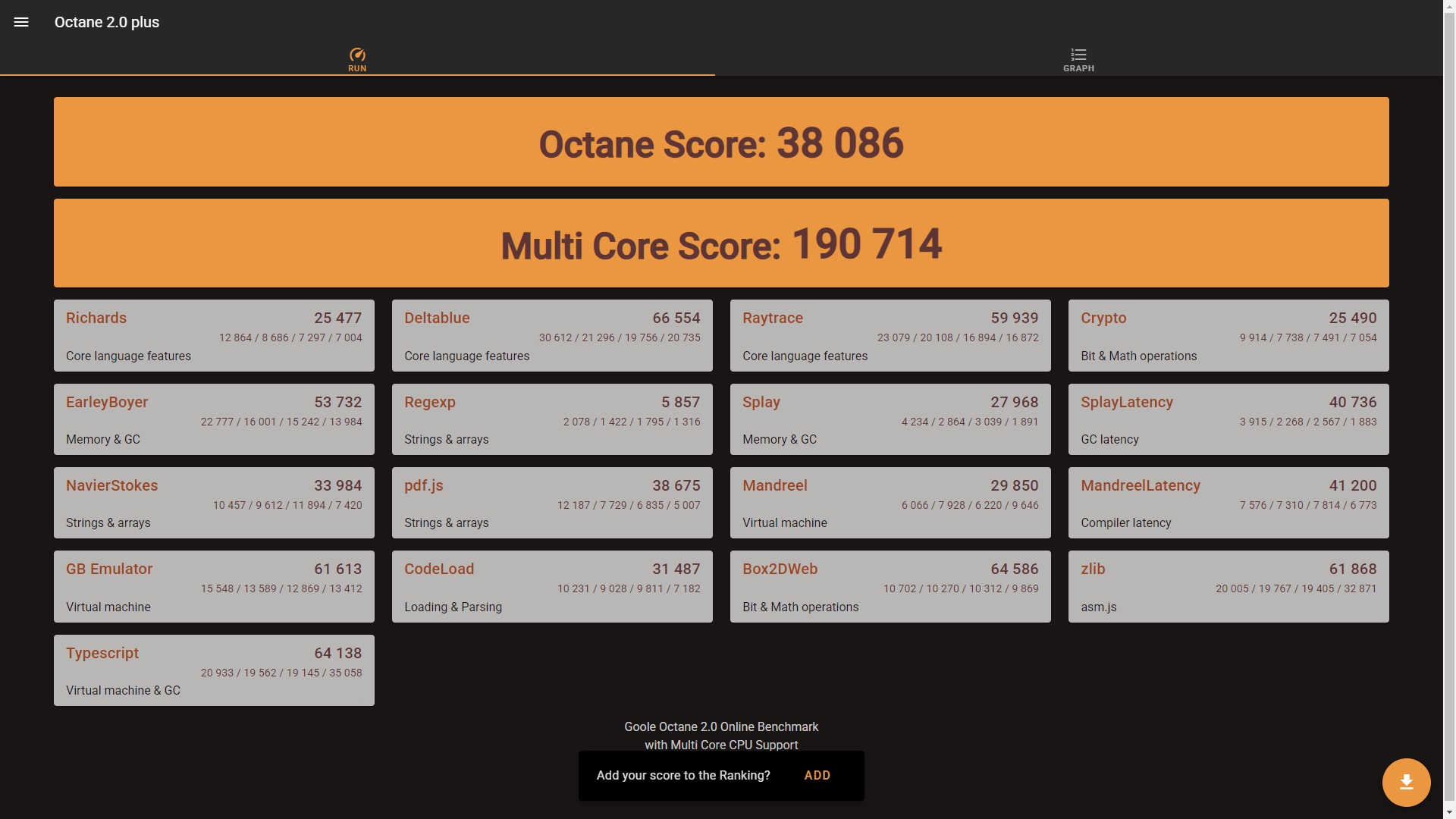The width and height of the screenshot is (1456, 819).
Task: Click 'Add your score to the Ranking?' message
Action: pyautogui.click(x=683, y=775)
